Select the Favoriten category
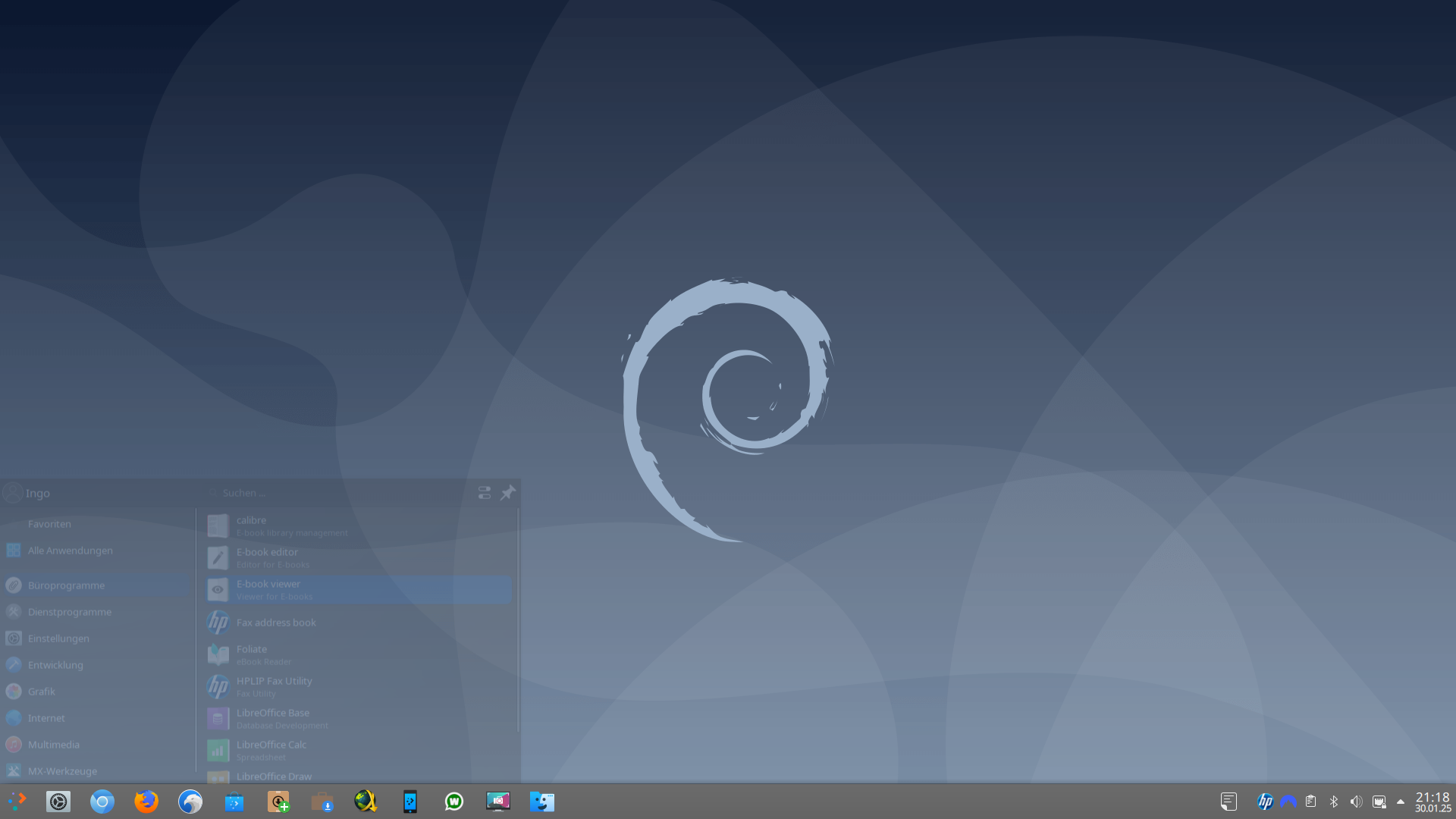This screenshot has height=819, width=1456. coord(49,524)
